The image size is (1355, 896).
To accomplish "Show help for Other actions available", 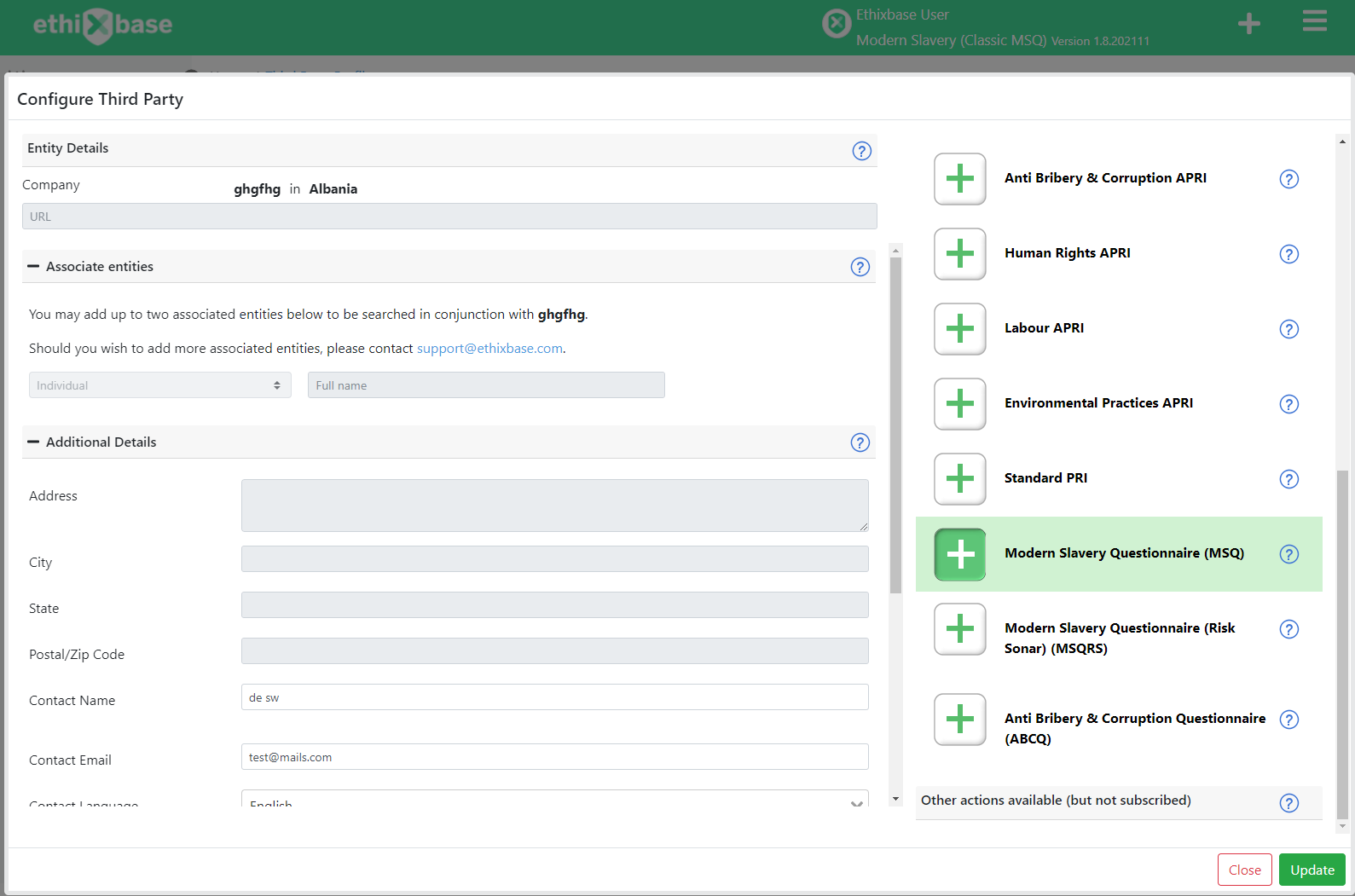I will point(1289,803).
